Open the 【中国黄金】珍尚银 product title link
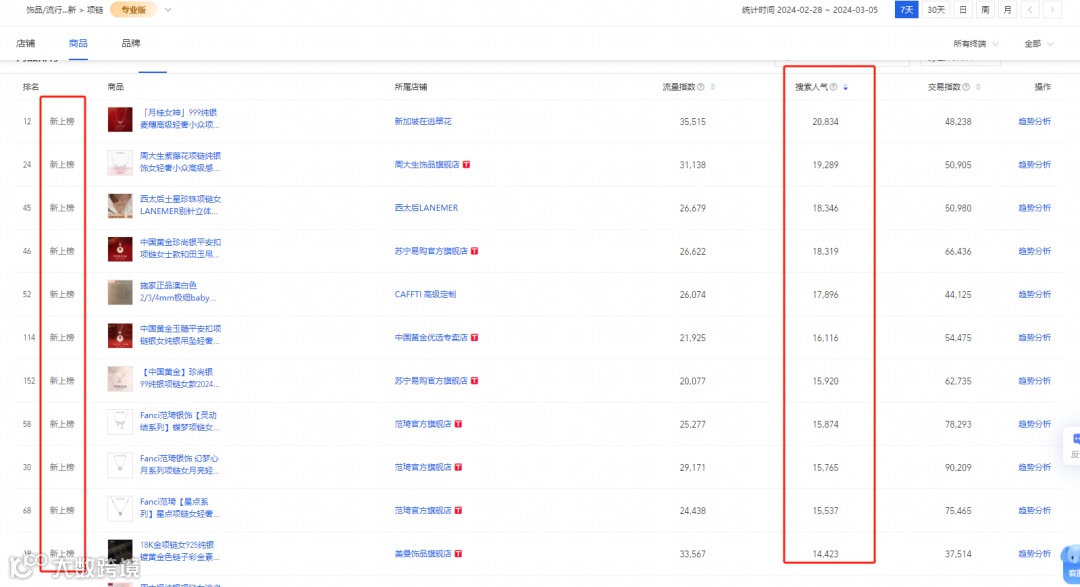This screenshot has width=1080, height=587. (x=180, y=378)
